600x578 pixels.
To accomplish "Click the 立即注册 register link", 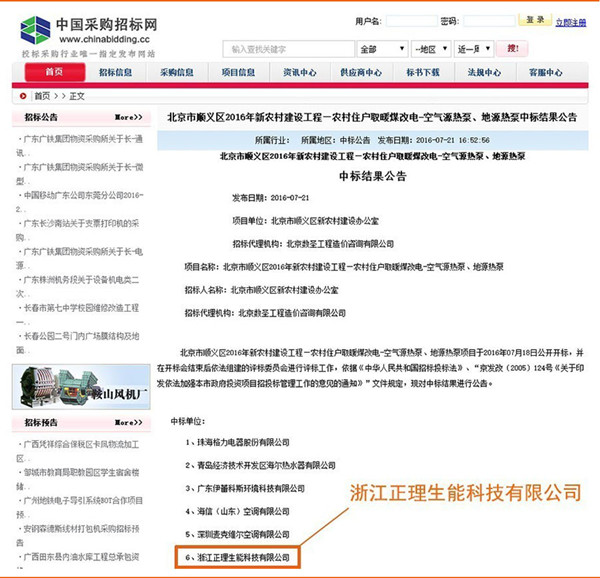I will pyautogui.click(x=571, y=21).
